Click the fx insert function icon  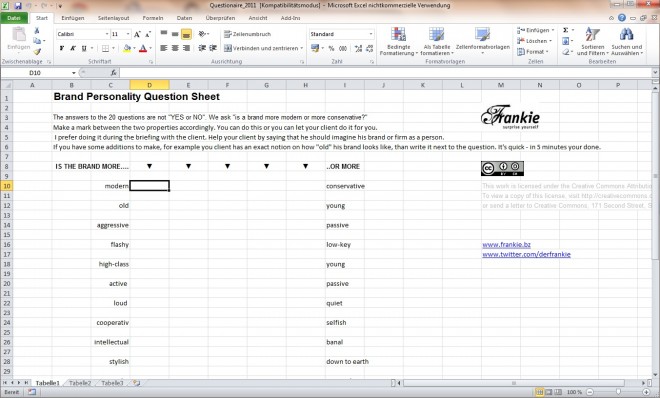click(113, 73)
